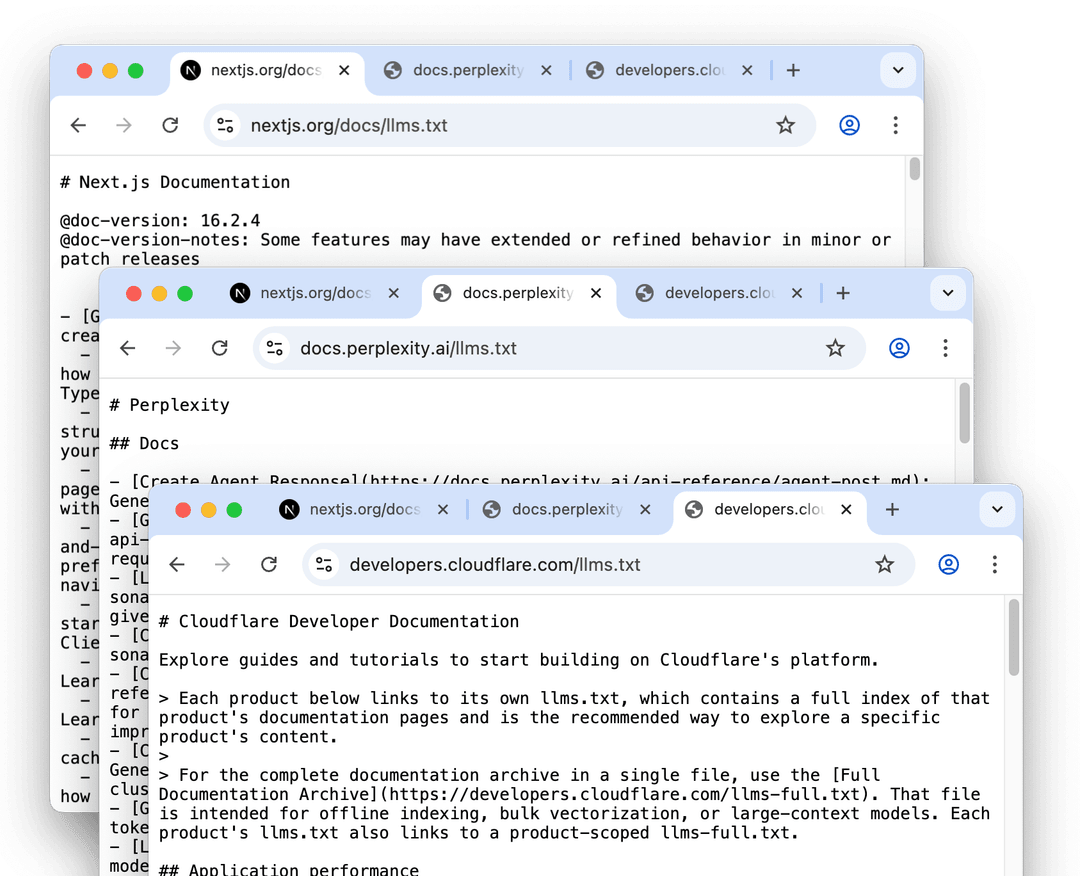Image resolution: width=1080 pixels, height=876 pixels.
Task: Click '## Docs' heading in perplexity window
Action: tap(144, 444)
